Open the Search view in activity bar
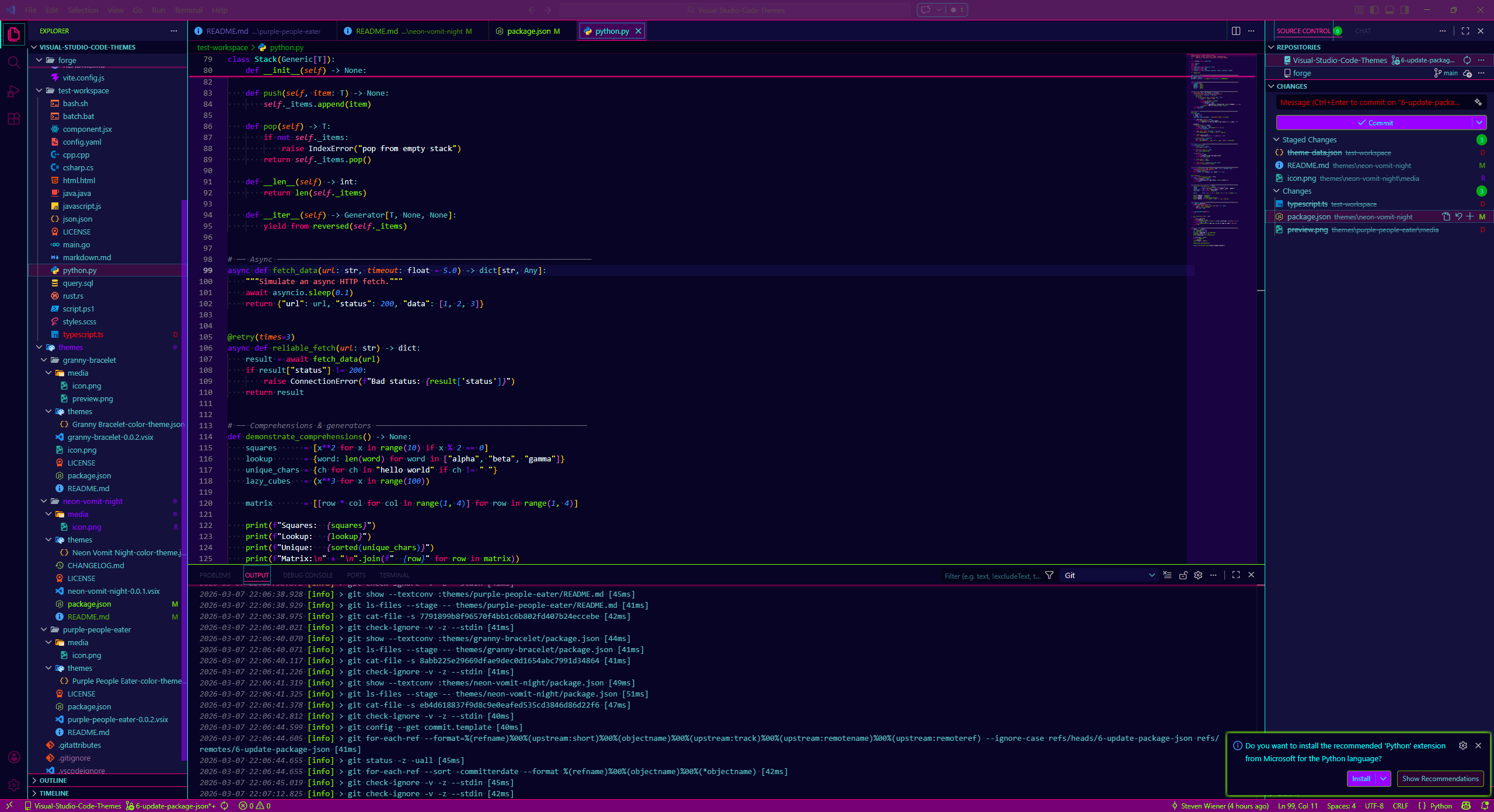The image size is (1494, 812). (14, 62)
